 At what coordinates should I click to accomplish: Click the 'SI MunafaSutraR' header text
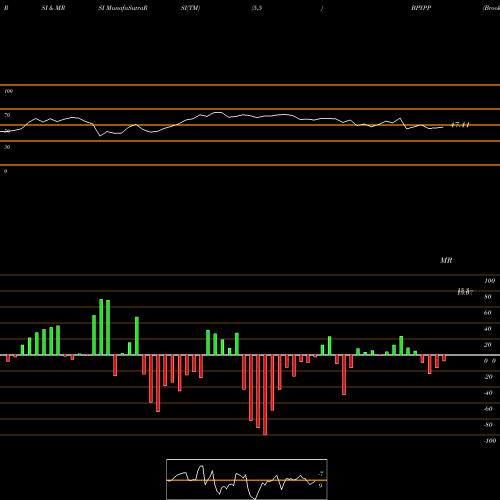point(123,8)
